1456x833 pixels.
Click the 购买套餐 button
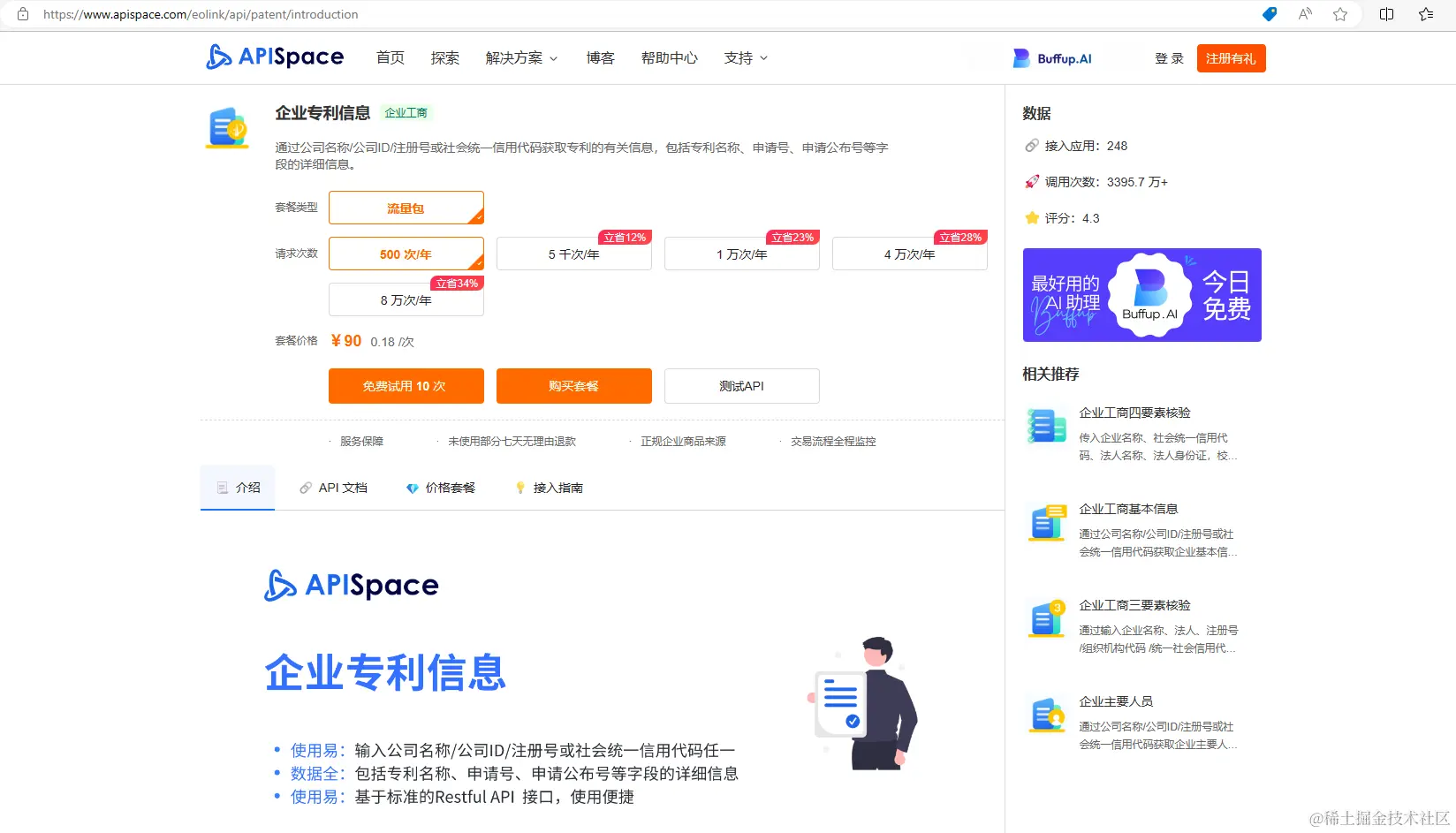coord(573,386)
